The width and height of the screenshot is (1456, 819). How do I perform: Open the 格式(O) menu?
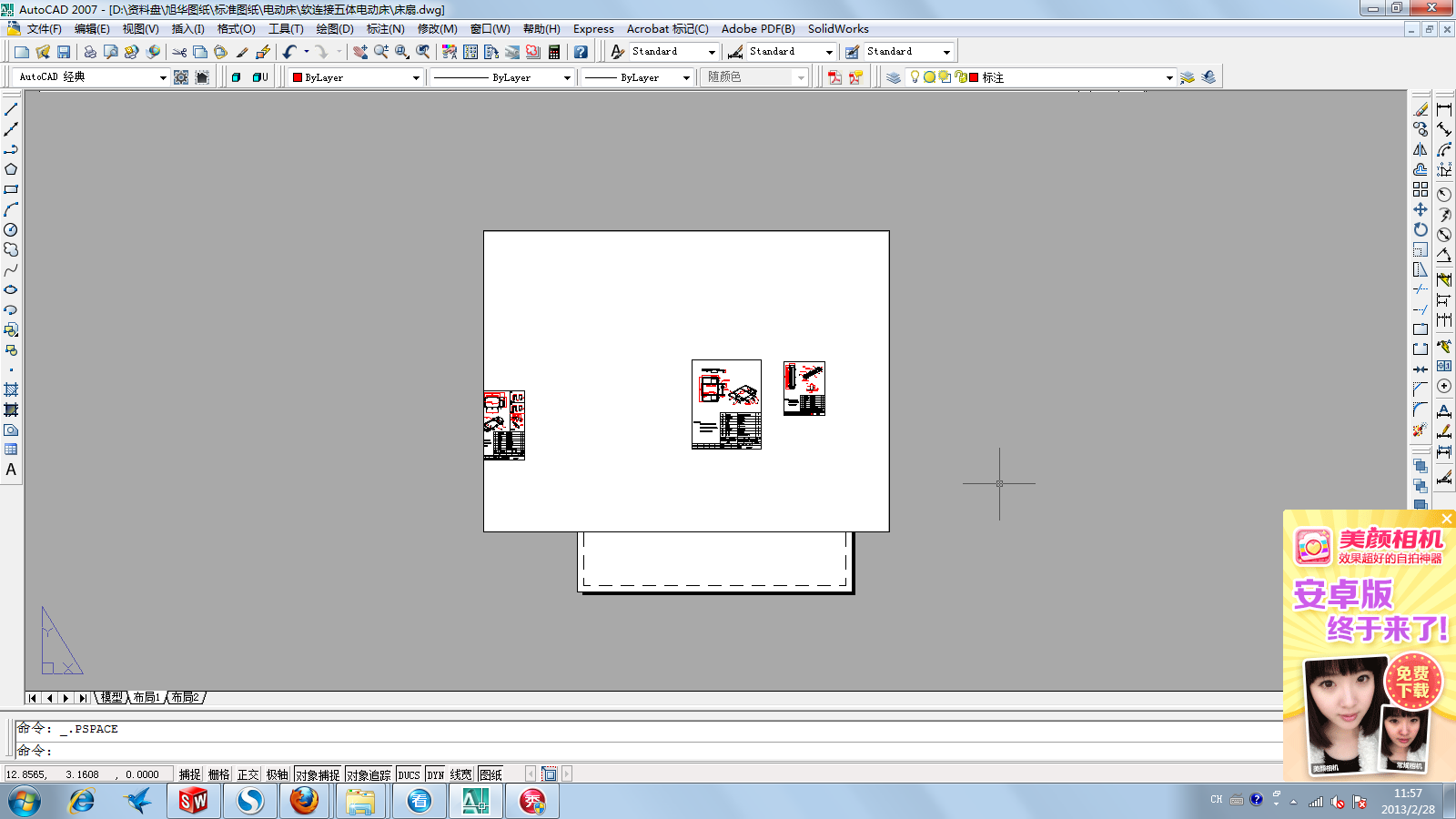pos(237,29)
